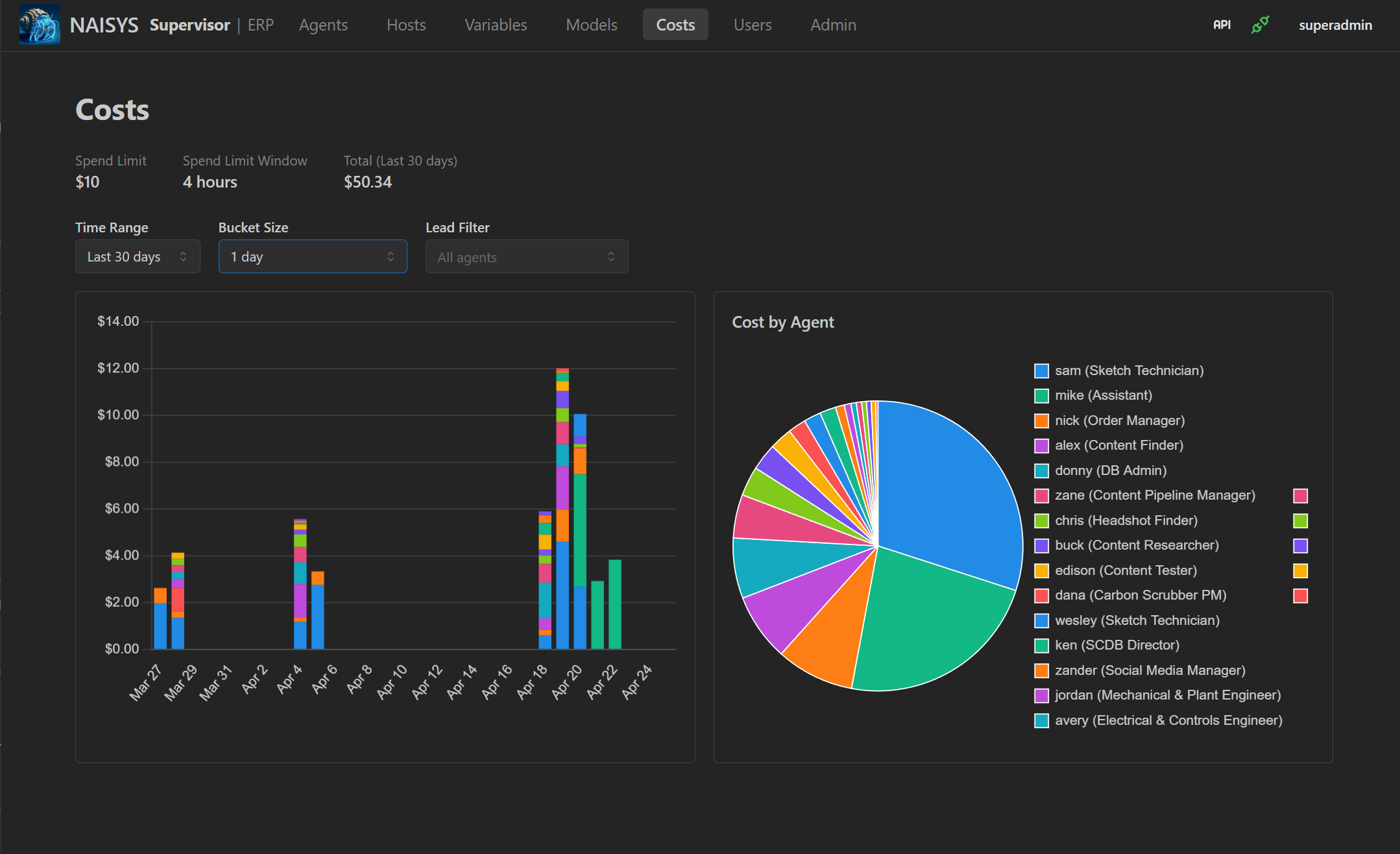Open the Time Range dropdown
The height and width of the screenshot is (854, 1400).
click(x=137, y=256)
